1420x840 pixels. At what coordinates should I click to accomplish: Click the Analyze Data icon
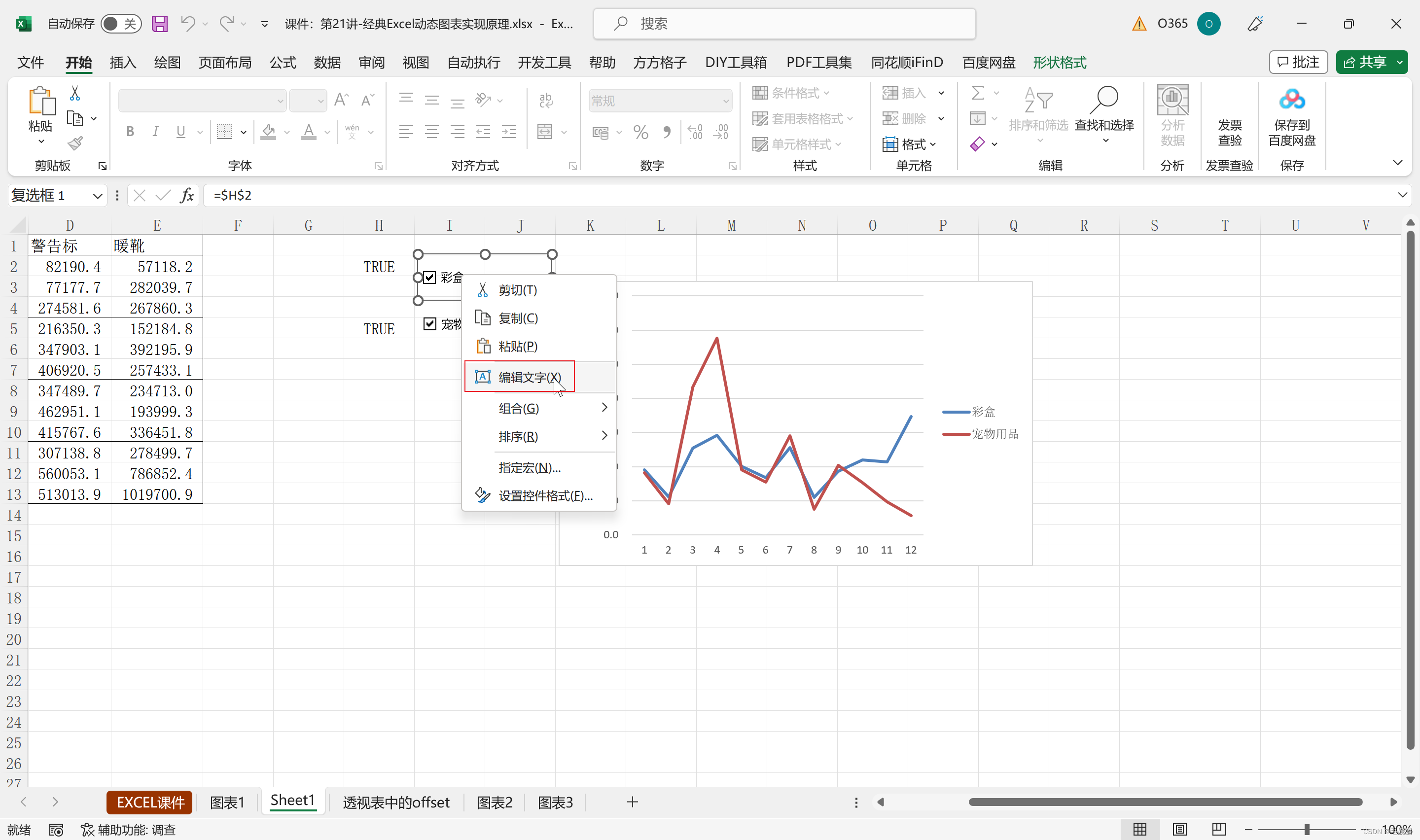point(1172,100)
